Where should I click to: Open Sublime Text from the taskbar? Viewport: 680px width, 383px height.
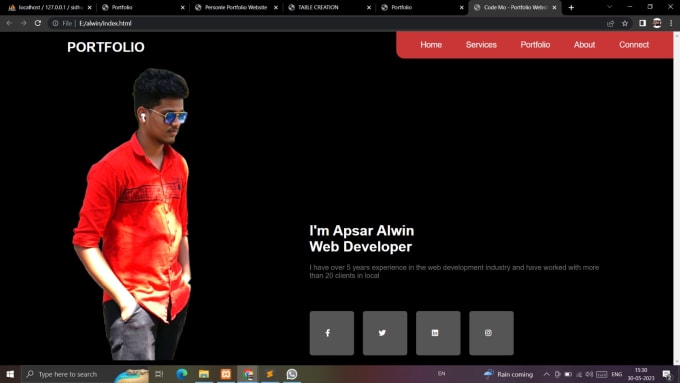(x=270, y=374)
